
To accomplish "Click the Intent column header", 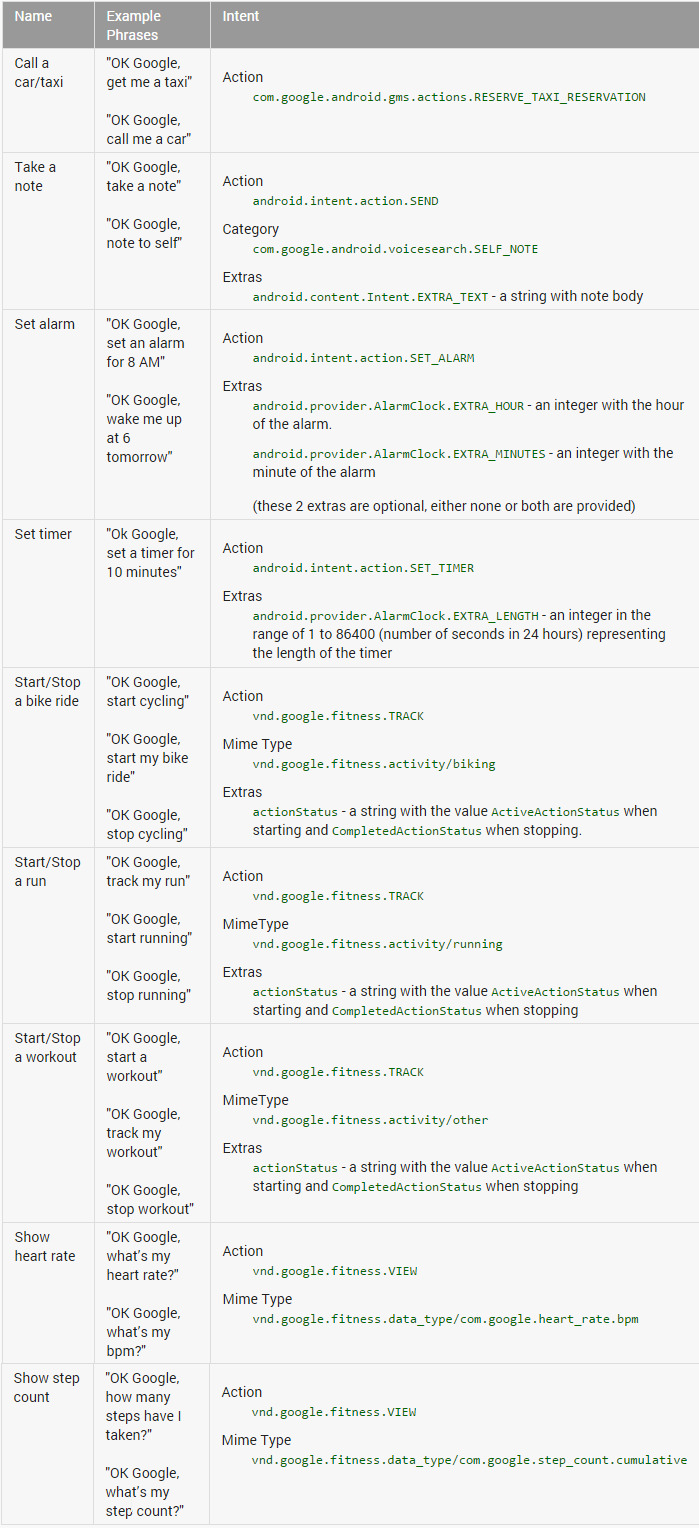I will 241,16.
